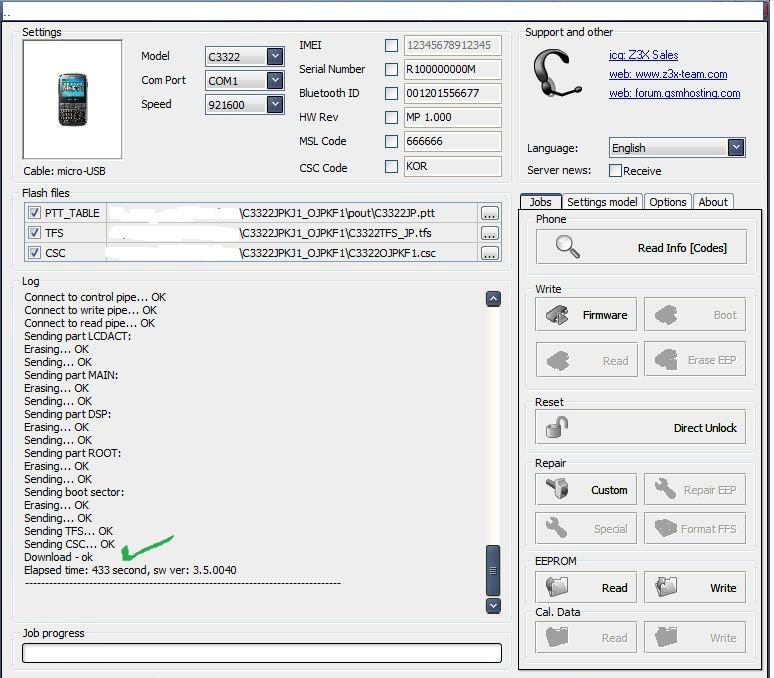The height and width of the screenshot is (678, 774).
Task: Click the Write section Read icon
Action: point(558,361)
